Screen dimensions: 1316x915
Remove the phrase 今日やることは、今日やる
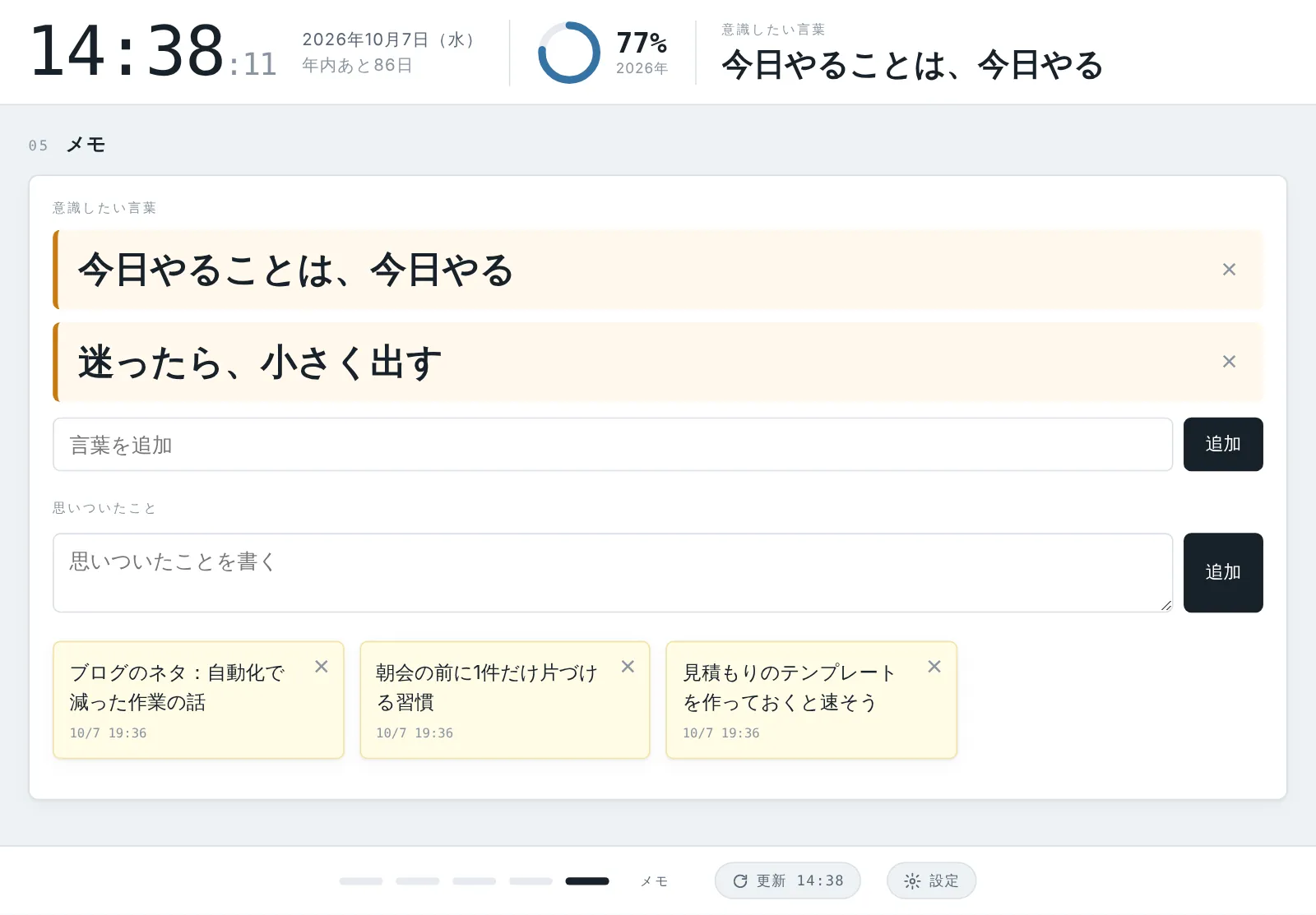tap(1229, 270)
